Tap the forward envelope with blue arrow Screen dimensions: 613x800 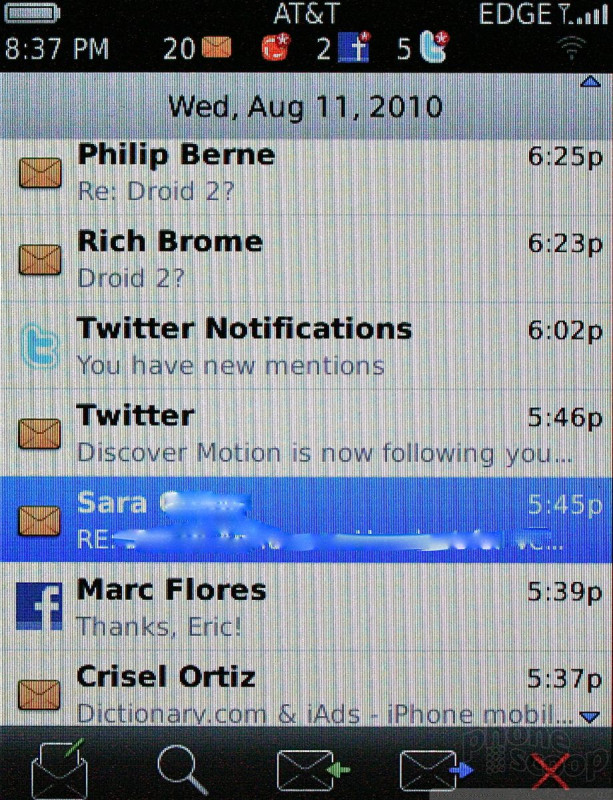point(436,769)
